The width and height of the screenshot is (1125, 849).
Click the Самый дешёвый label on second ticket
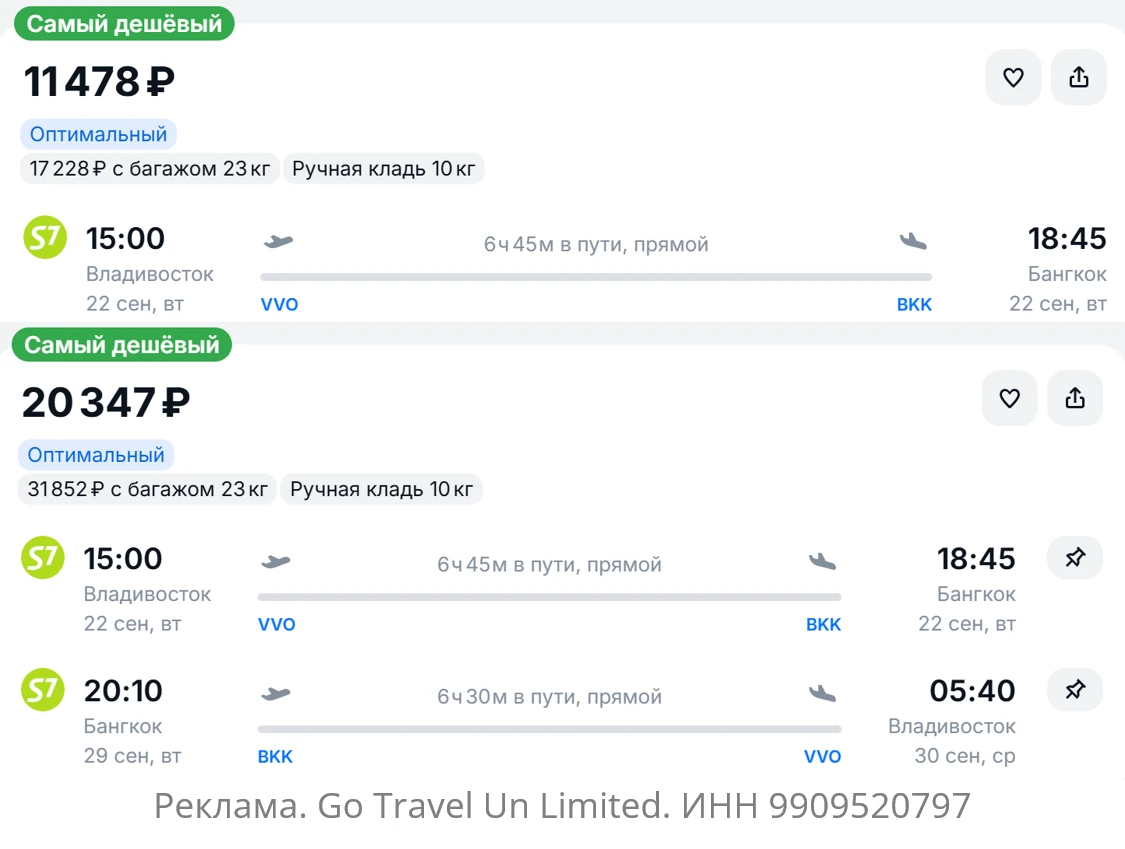coord(122,345)
